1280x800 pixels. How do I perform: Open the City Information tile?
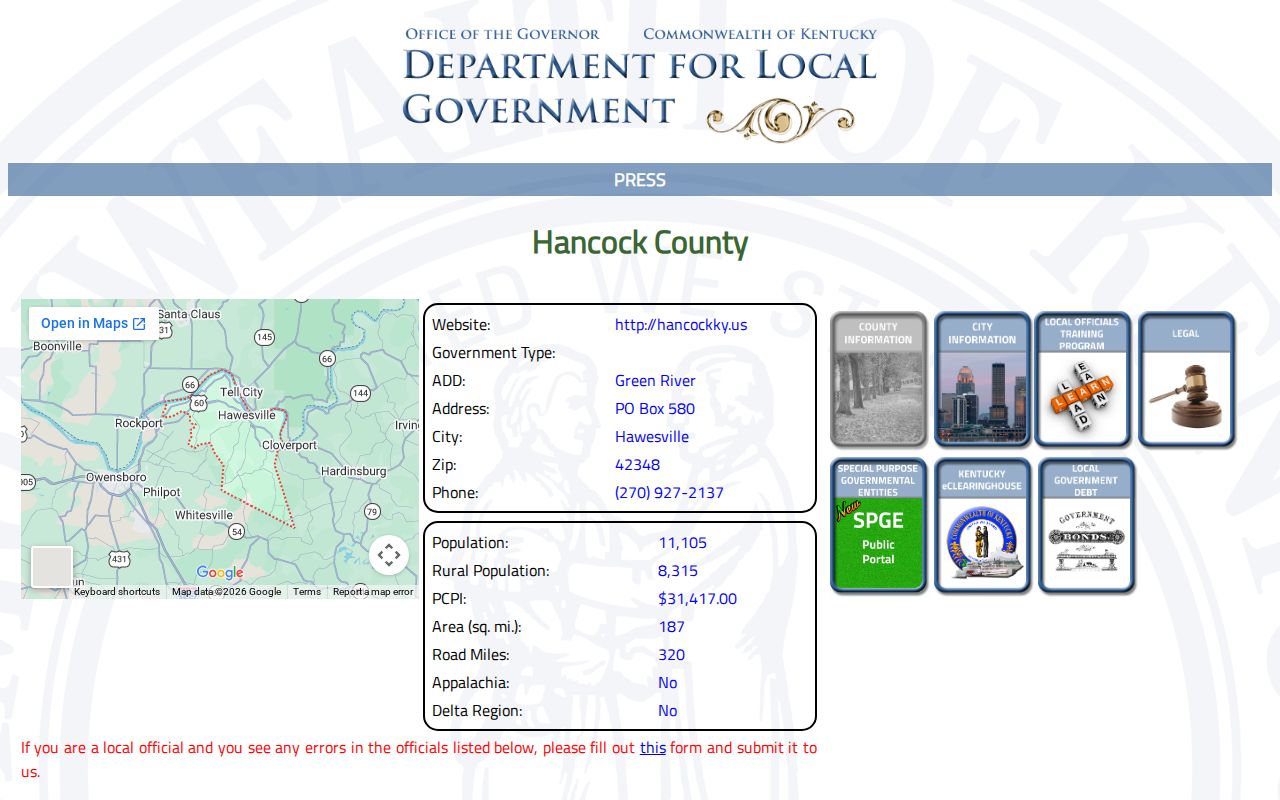(982, 379)
